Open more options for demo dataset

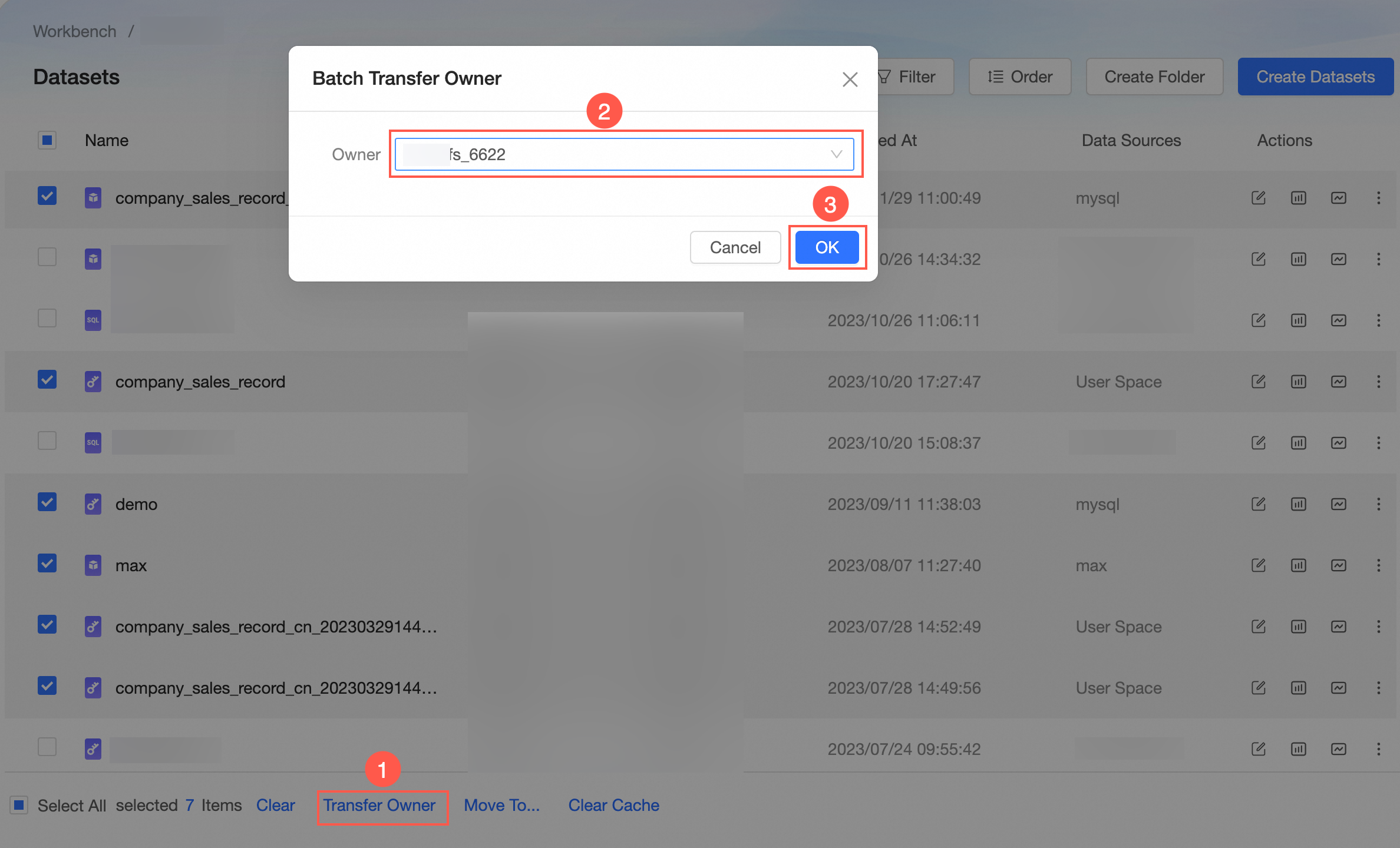(x=1378, y=504)
